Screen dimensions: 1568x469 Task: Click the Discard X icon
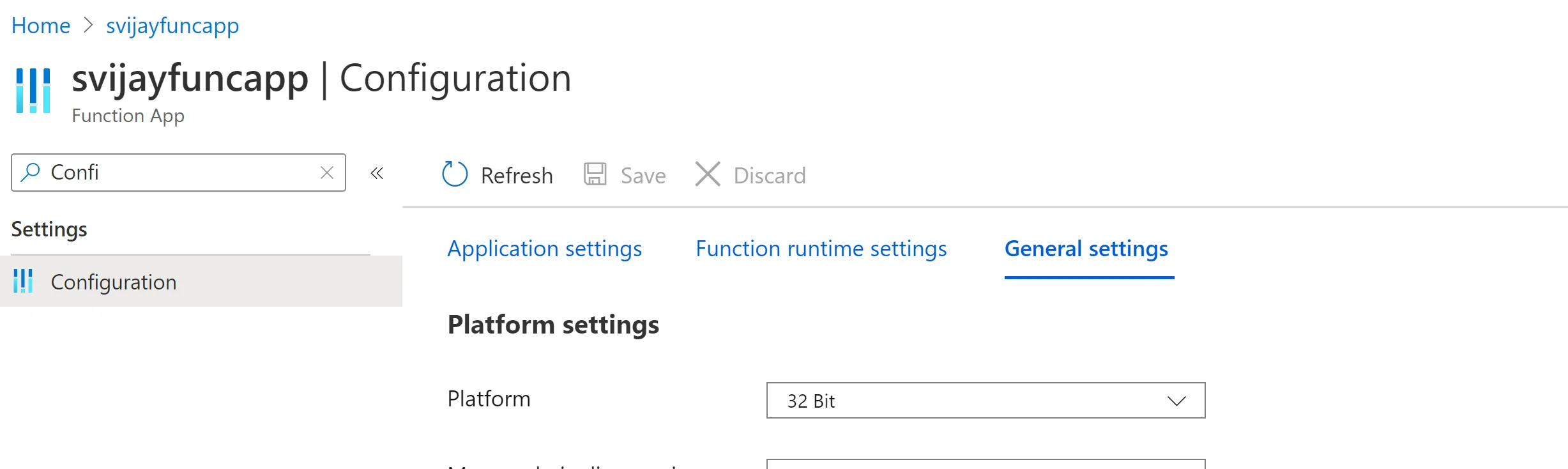coord(707,174)
